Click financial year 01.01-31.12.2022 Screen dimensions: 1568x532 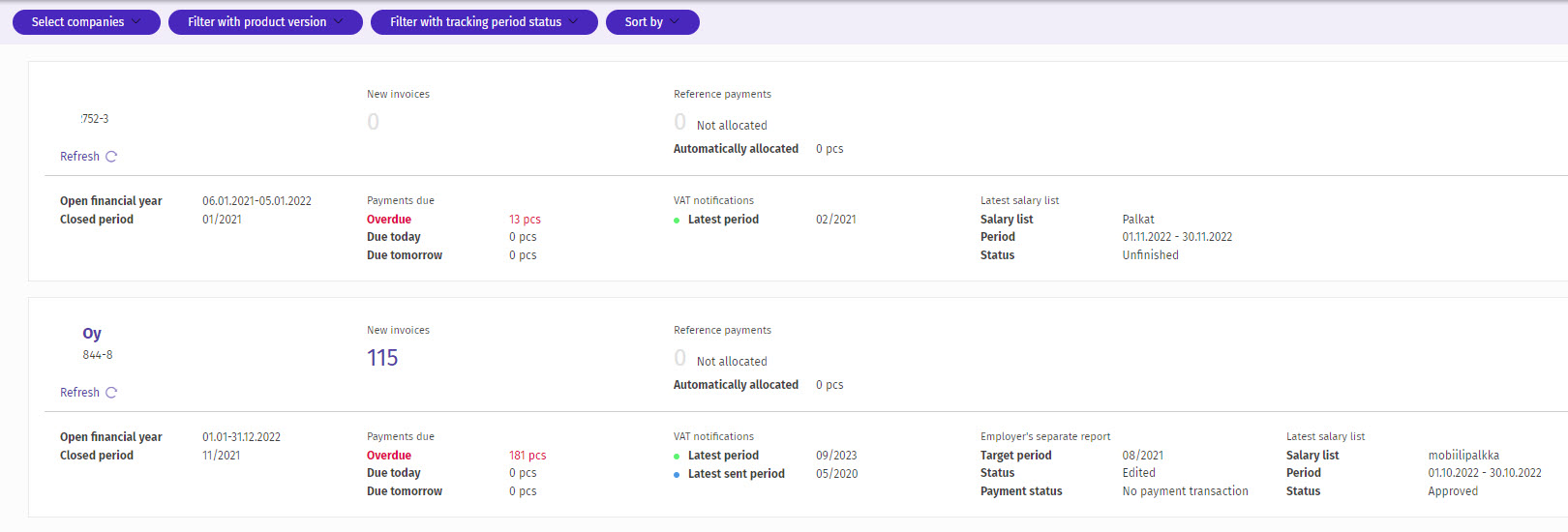point(241,437)
